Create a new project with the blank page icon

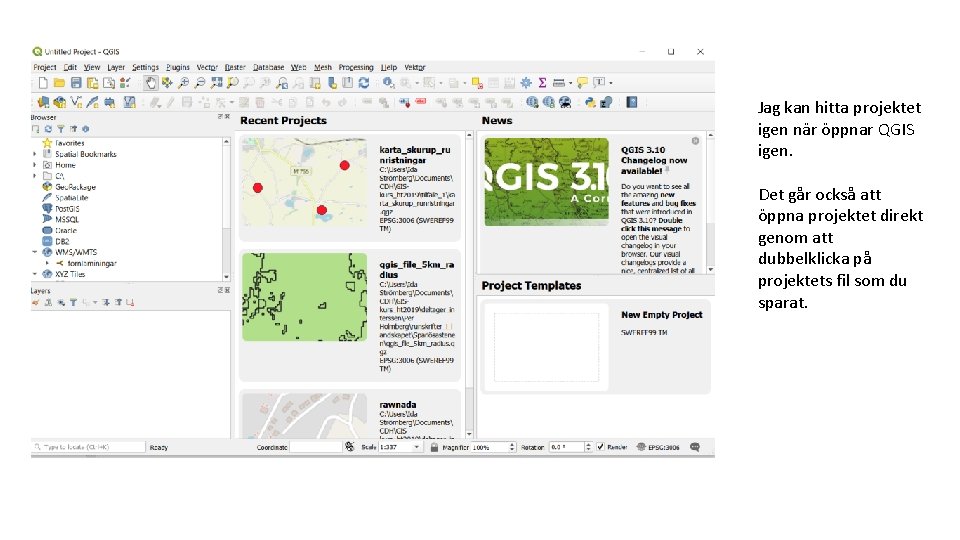point(43,83)
